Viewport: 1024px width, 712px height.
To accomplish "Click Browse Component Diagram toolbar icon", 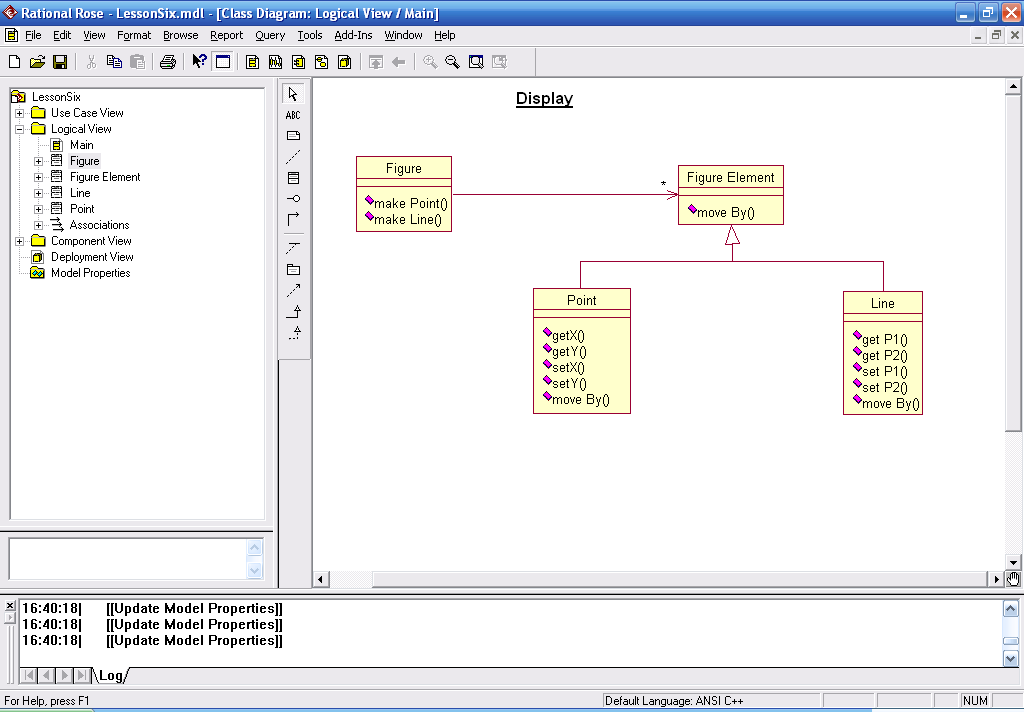I will tap(298, 62).
